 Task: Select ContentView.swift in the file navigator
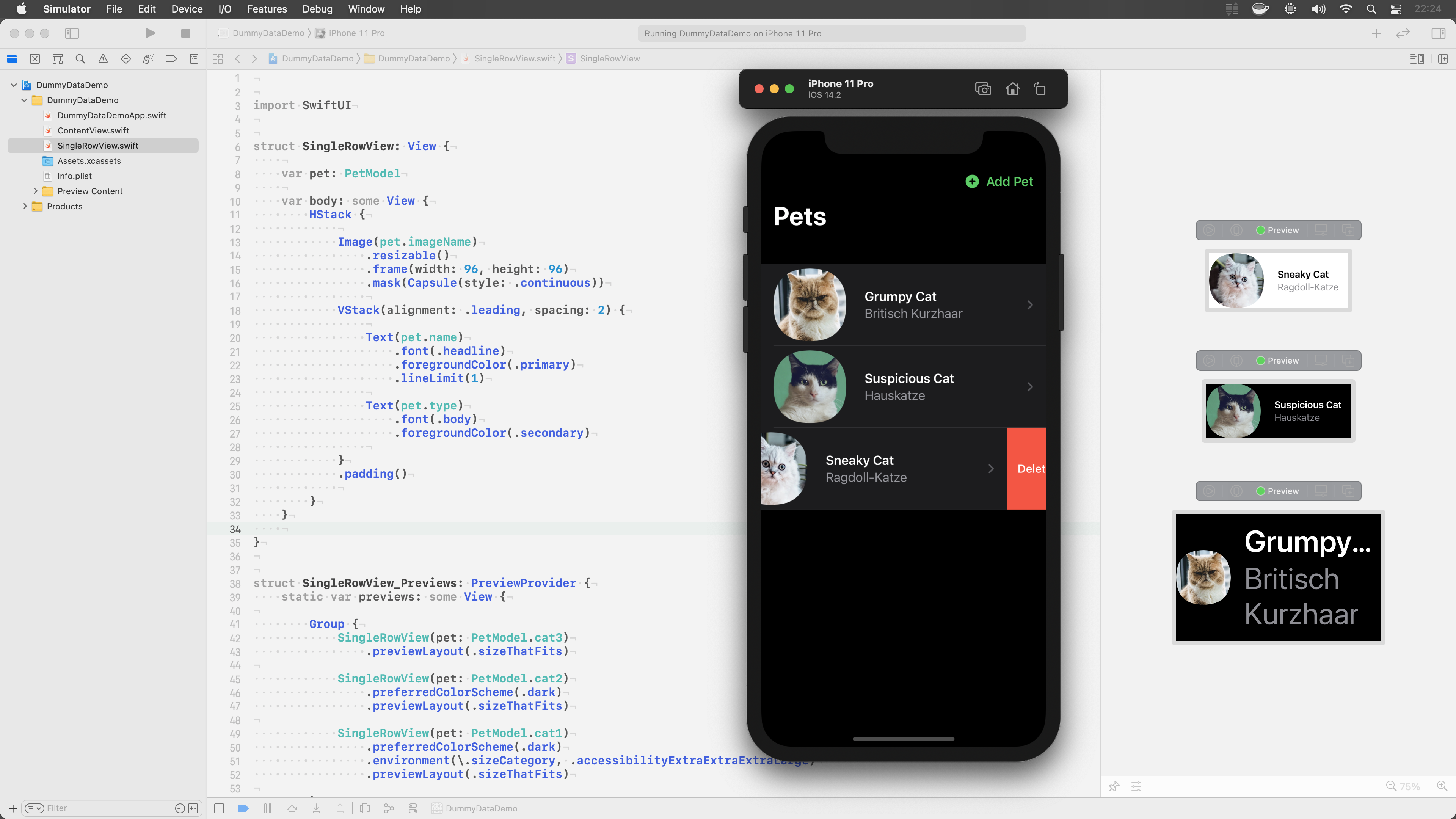pyautogui.click(x=93, y=130)
